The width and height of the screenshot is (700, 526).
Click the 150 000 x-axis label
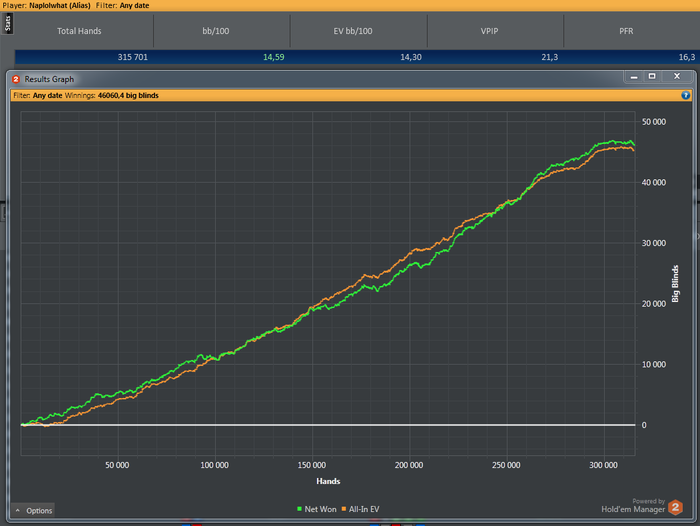[312, 465]
